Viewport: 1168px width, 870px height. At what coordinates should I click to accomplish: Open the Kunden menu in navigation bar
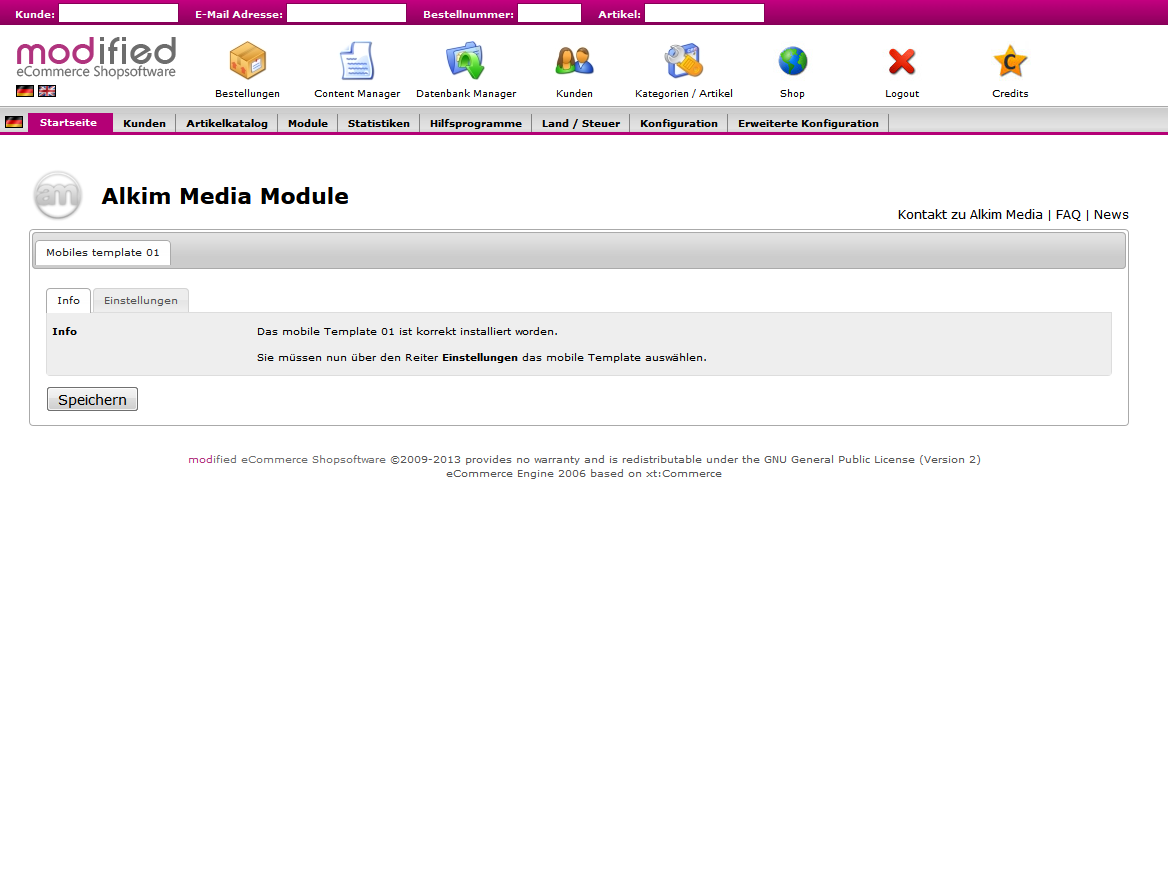145,124
